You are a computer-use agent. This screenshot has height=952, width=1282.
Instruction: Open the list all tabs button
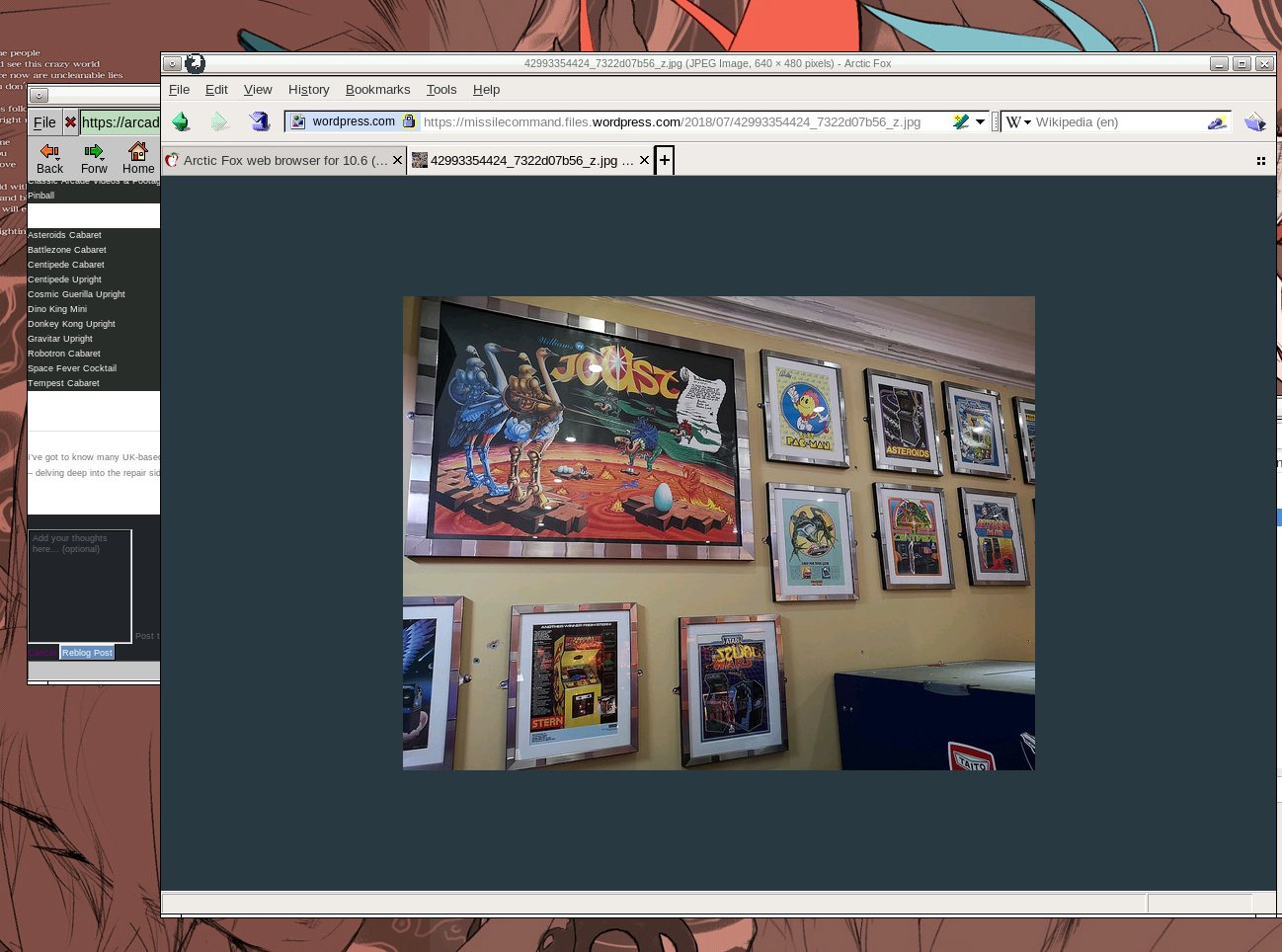coord(1261,161)
